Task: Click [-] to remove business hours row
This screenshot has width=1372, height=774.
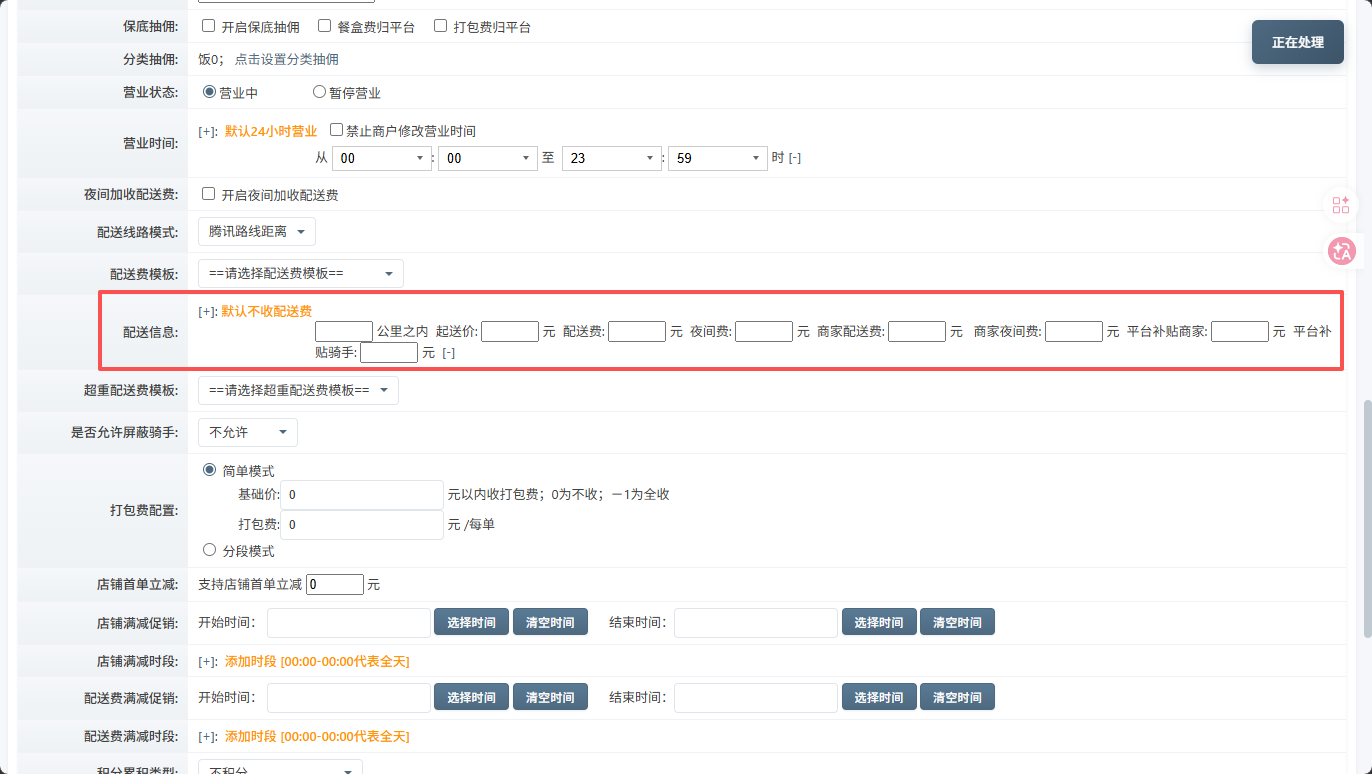Action: pos(794,158)
